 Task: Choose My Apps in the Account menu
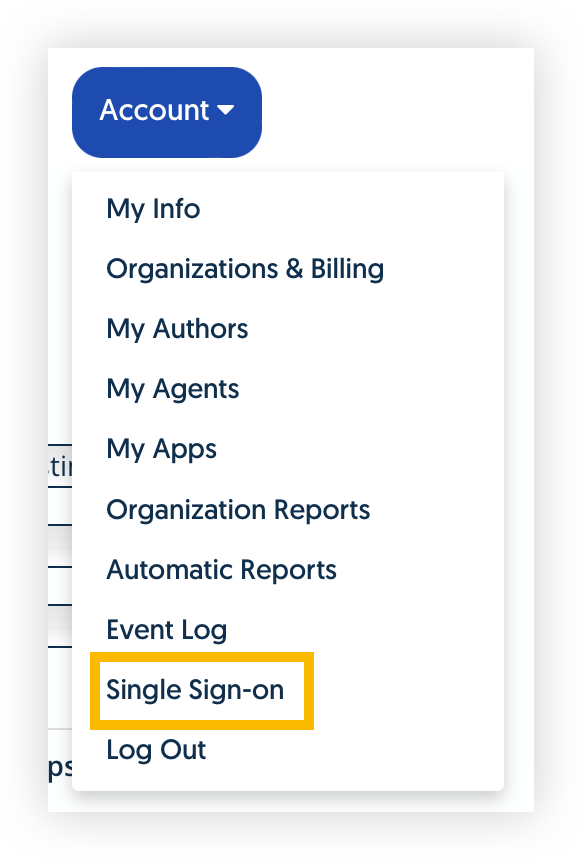point(161,450)
